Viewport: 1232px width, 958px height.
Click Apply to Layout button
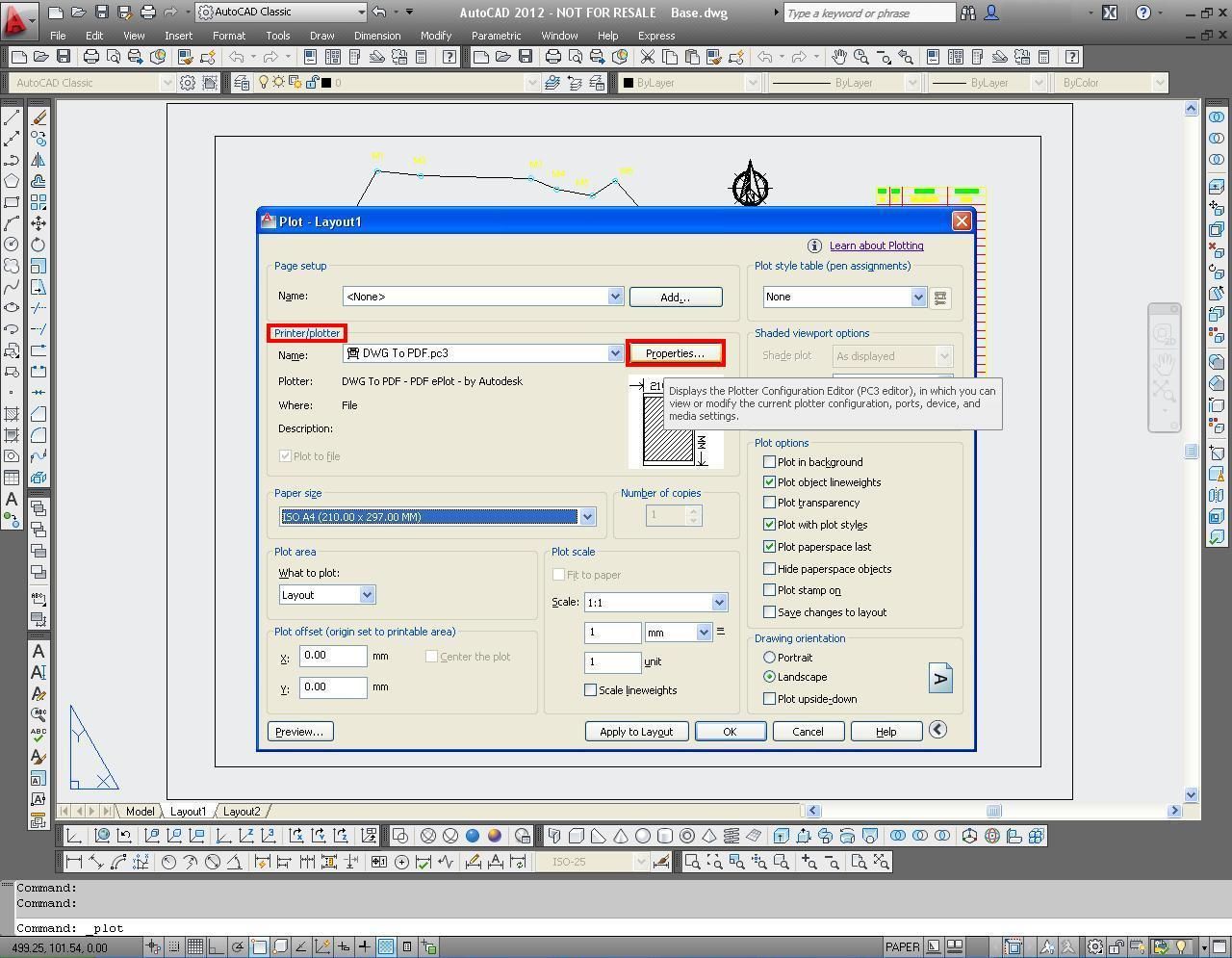pos(636,732)
